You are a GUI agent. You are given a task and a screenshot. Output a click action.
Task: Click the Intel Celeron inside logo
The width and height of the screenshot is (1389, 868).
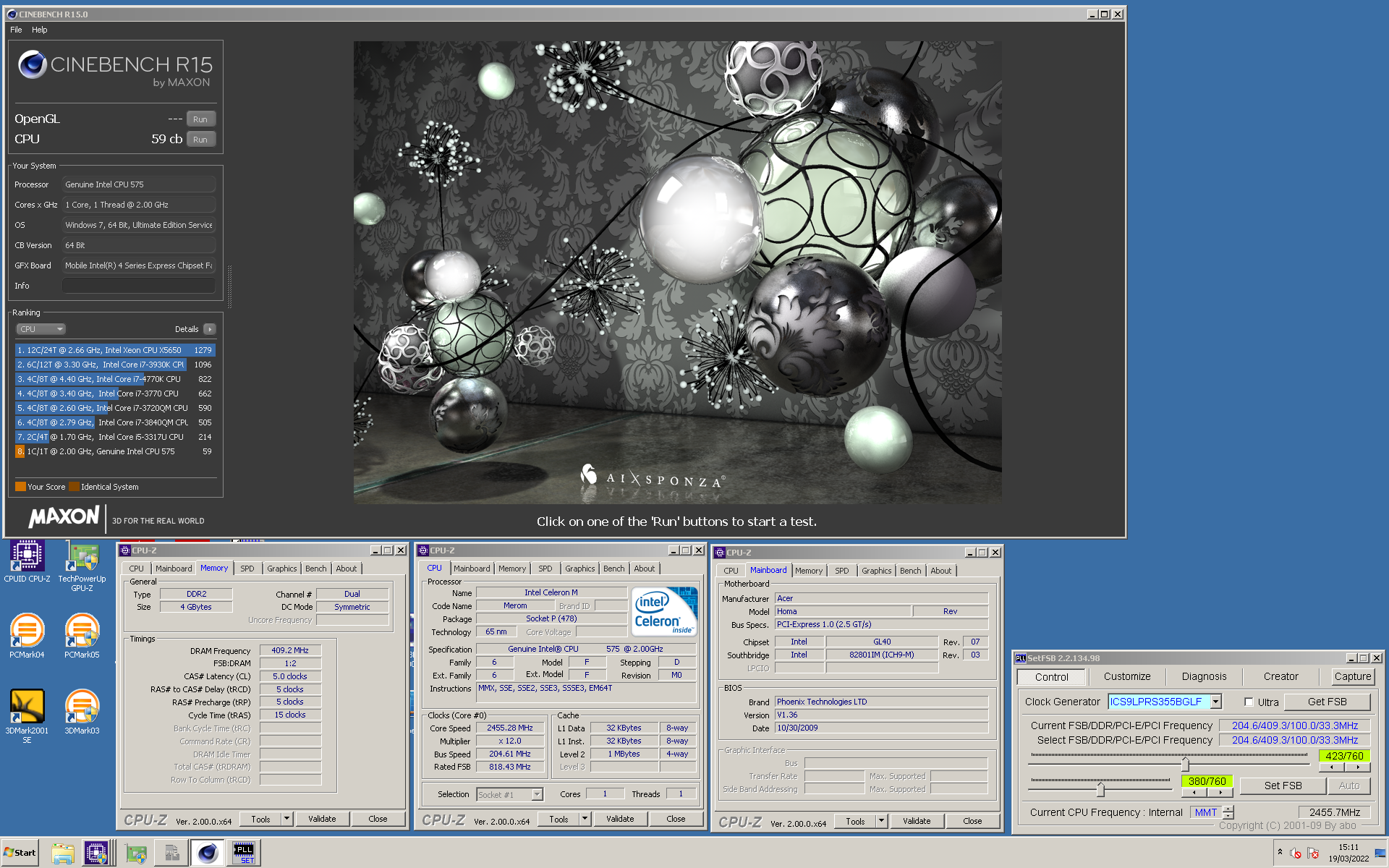(664, 611)
